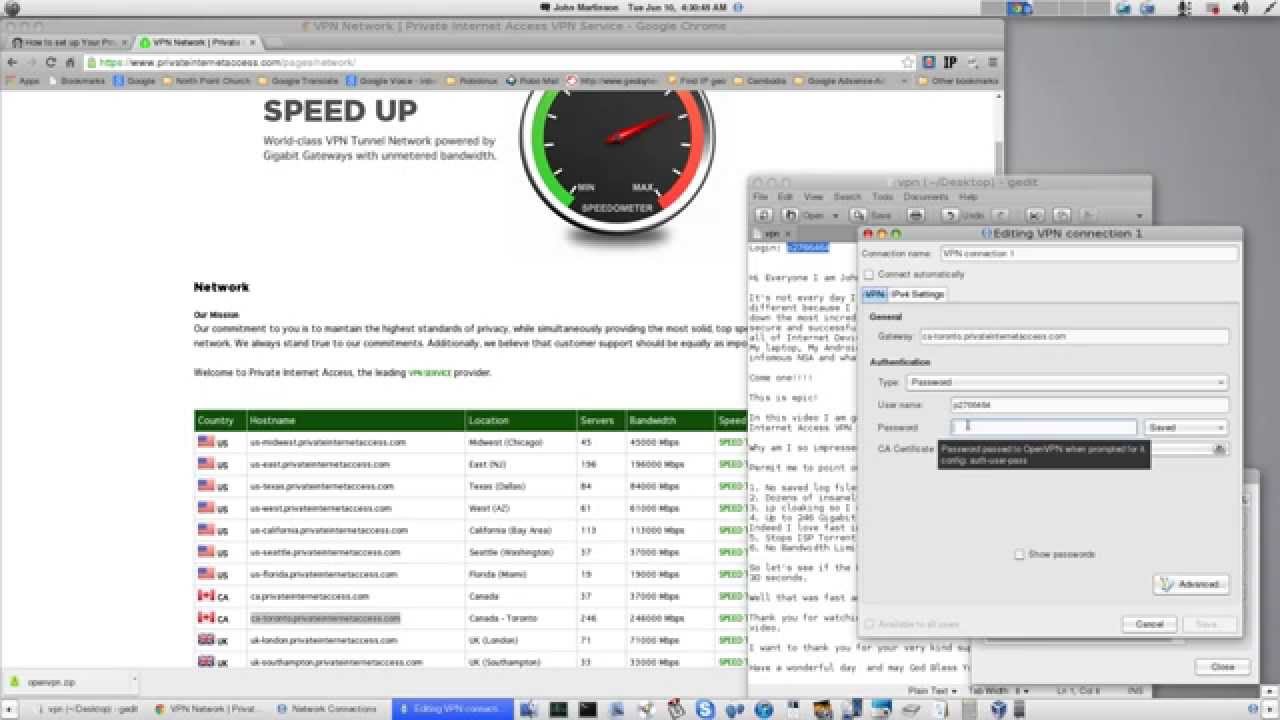This screenshot has width=1280, height=720.
Task: Open Chrome's main menu icon
Action: [x=991, y=62]
